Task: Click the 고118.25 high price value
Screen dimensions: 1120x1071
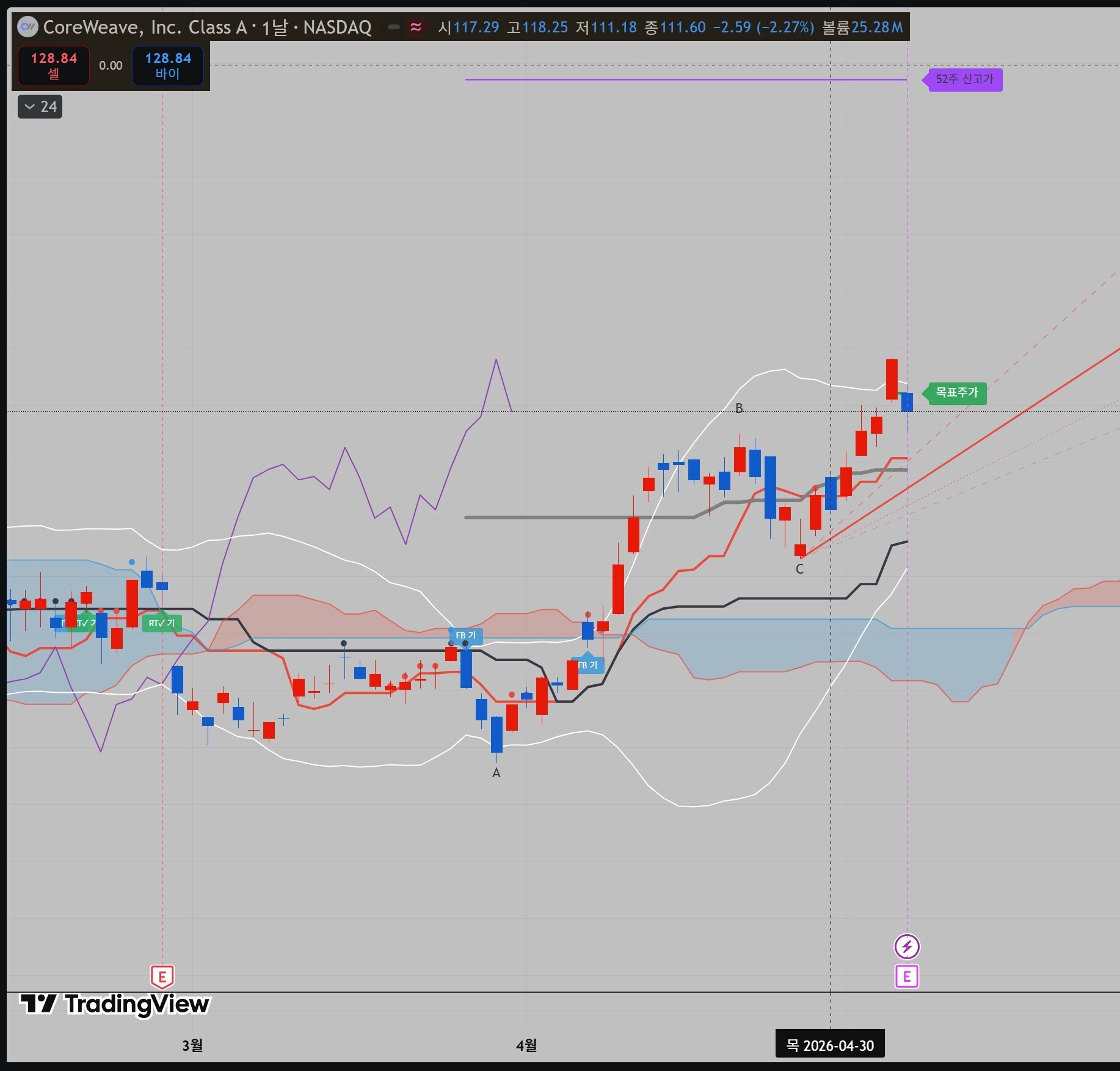Action: tap(537, 27)
